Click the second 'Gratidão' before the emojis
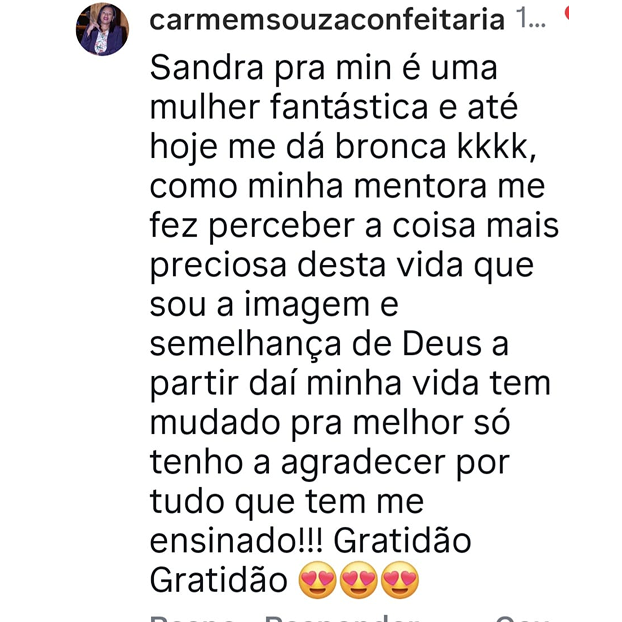Image resolution: width=622 pixels, height=622 pixels. (x=219, y=579)
